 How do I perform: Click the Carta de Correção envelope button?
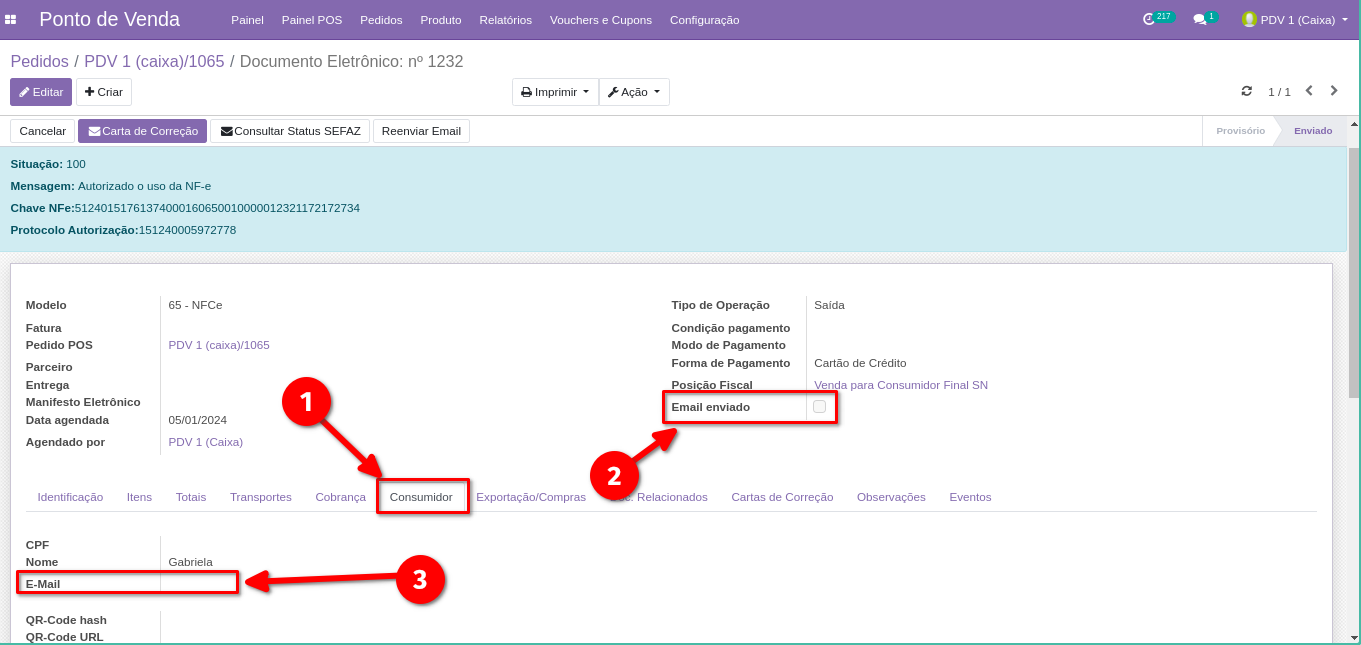(x=142, y=131)
